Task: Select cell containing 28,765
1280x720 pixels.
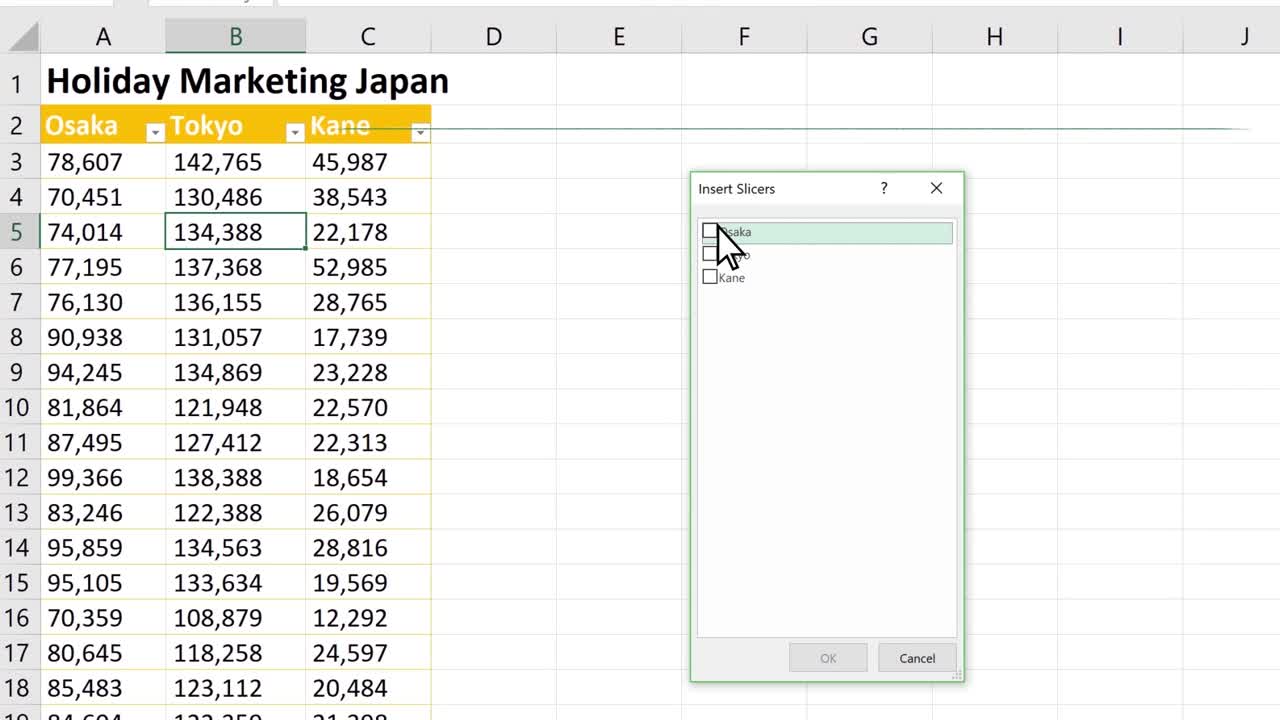Action: tap(368, 302)
